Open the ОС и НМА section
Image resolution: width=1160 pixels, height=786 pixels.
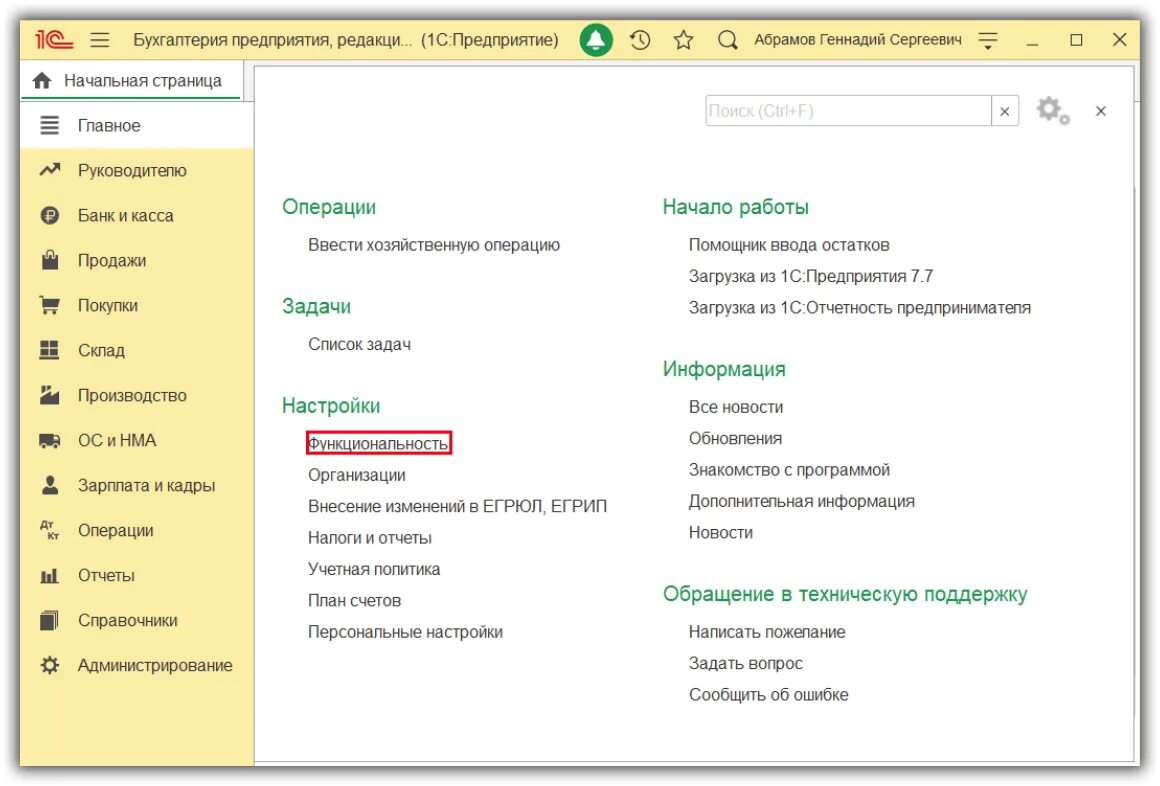click(x=137, y=441)
